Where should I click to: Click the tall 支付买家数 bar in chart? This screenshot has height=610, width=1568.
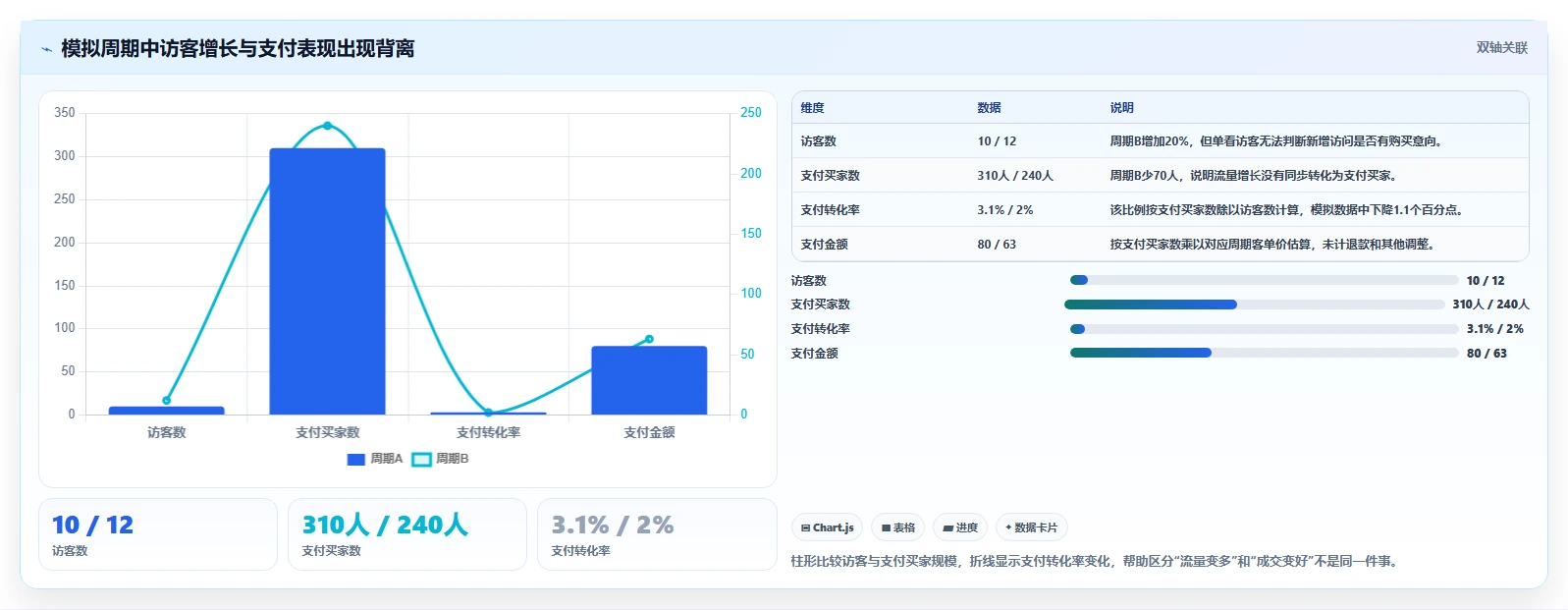pyautogui.click(x=327, y=281)
